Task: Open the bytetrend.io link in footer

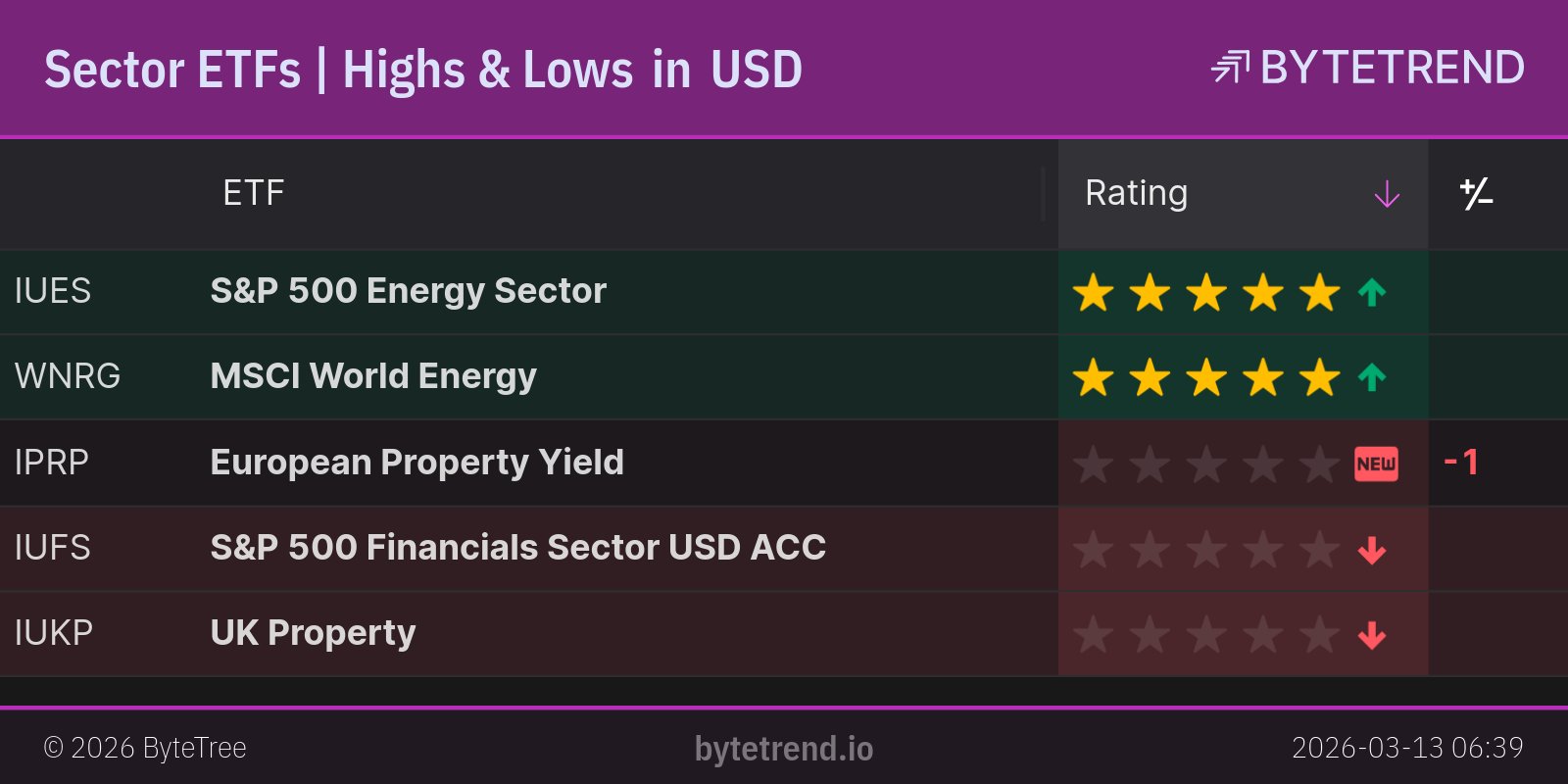Action: [x=784, y=749]
